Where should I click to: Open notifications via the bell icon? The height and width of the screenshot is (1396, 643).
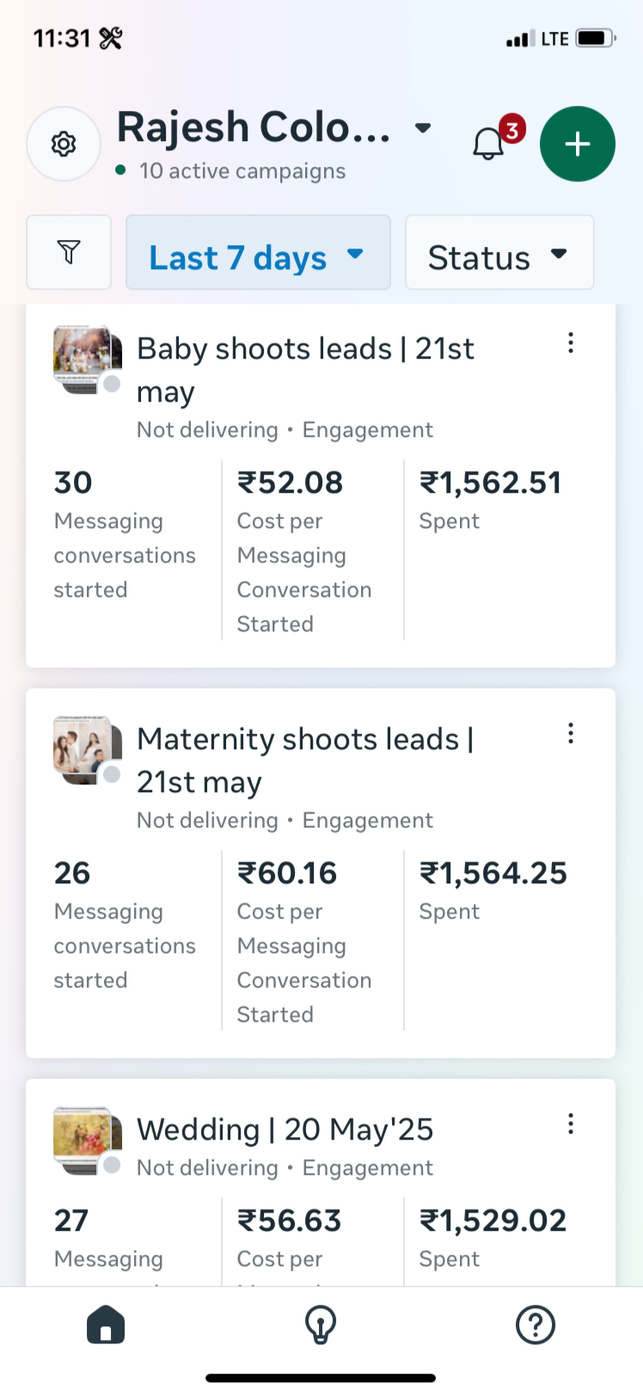[x=489, y=144]
